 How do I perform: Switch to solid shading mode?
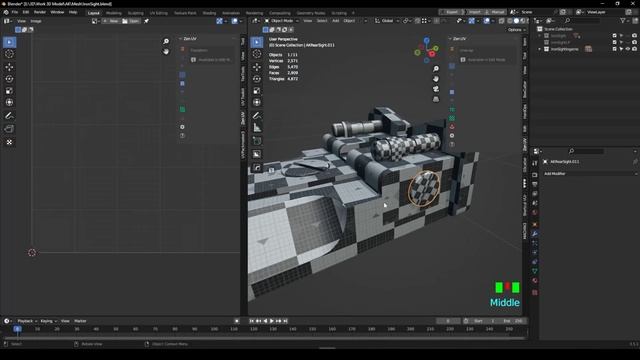click(516, 21)
